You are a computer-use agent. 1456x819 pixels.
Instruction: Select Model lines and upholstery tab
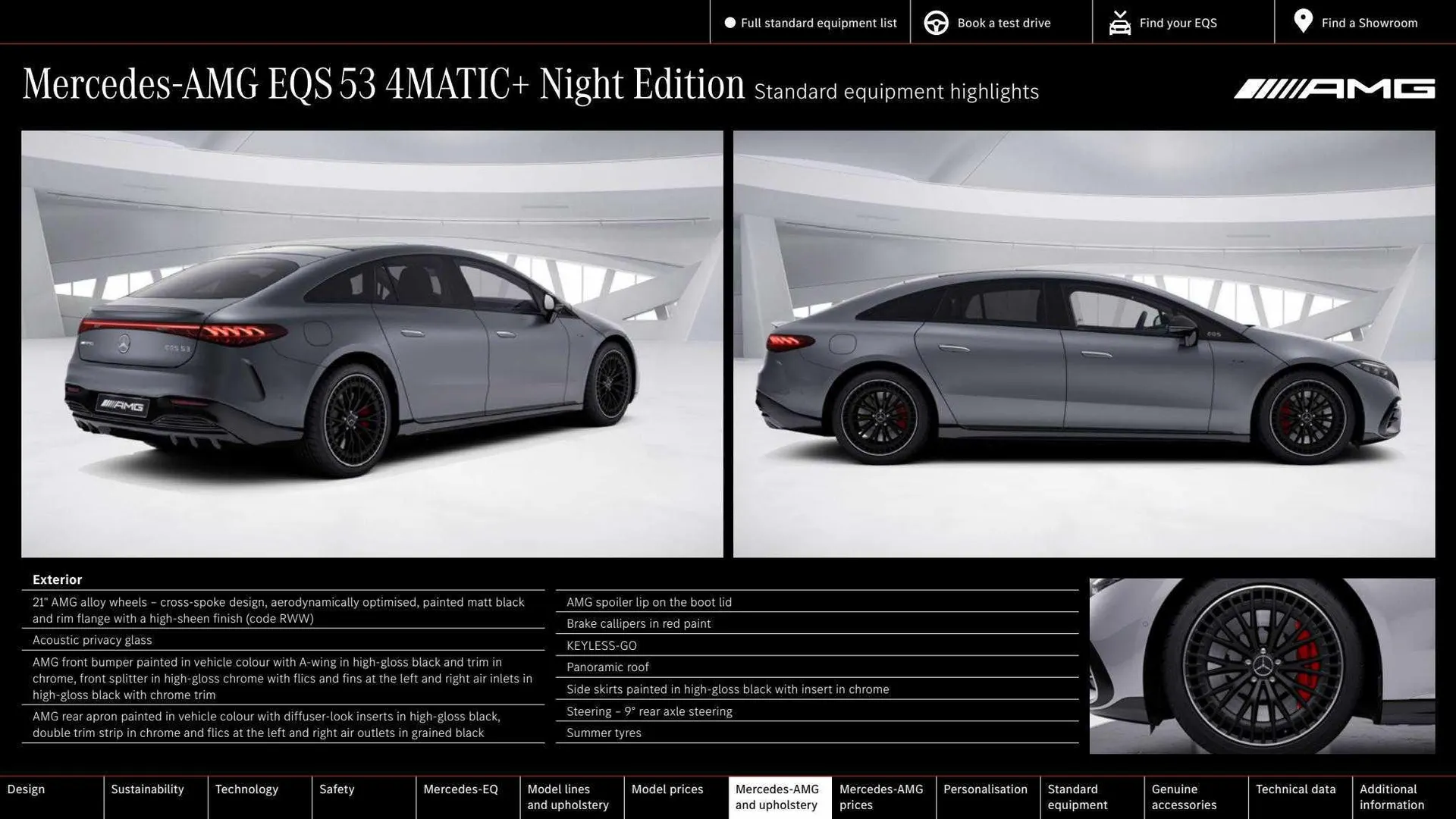point(568,796)
